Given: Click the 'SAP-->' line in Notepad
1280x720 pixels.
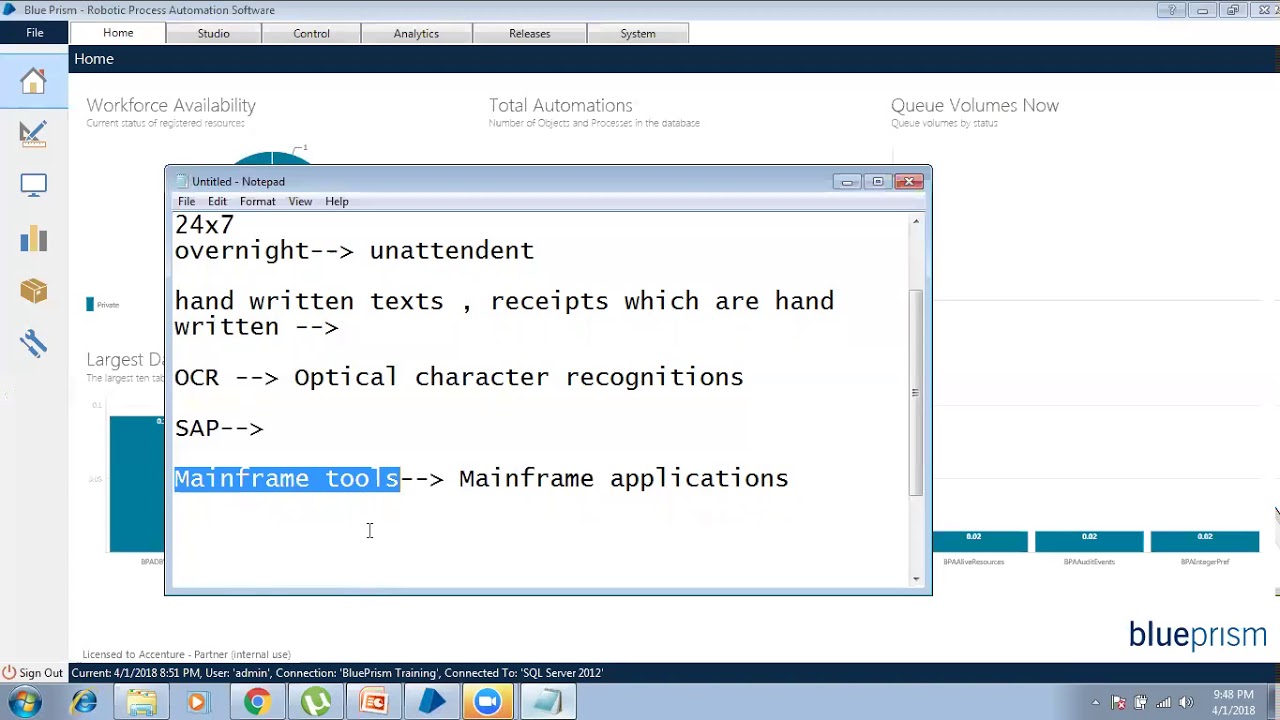Looking at the screenshot, I should pyautogui.click(x=219, y=428).
